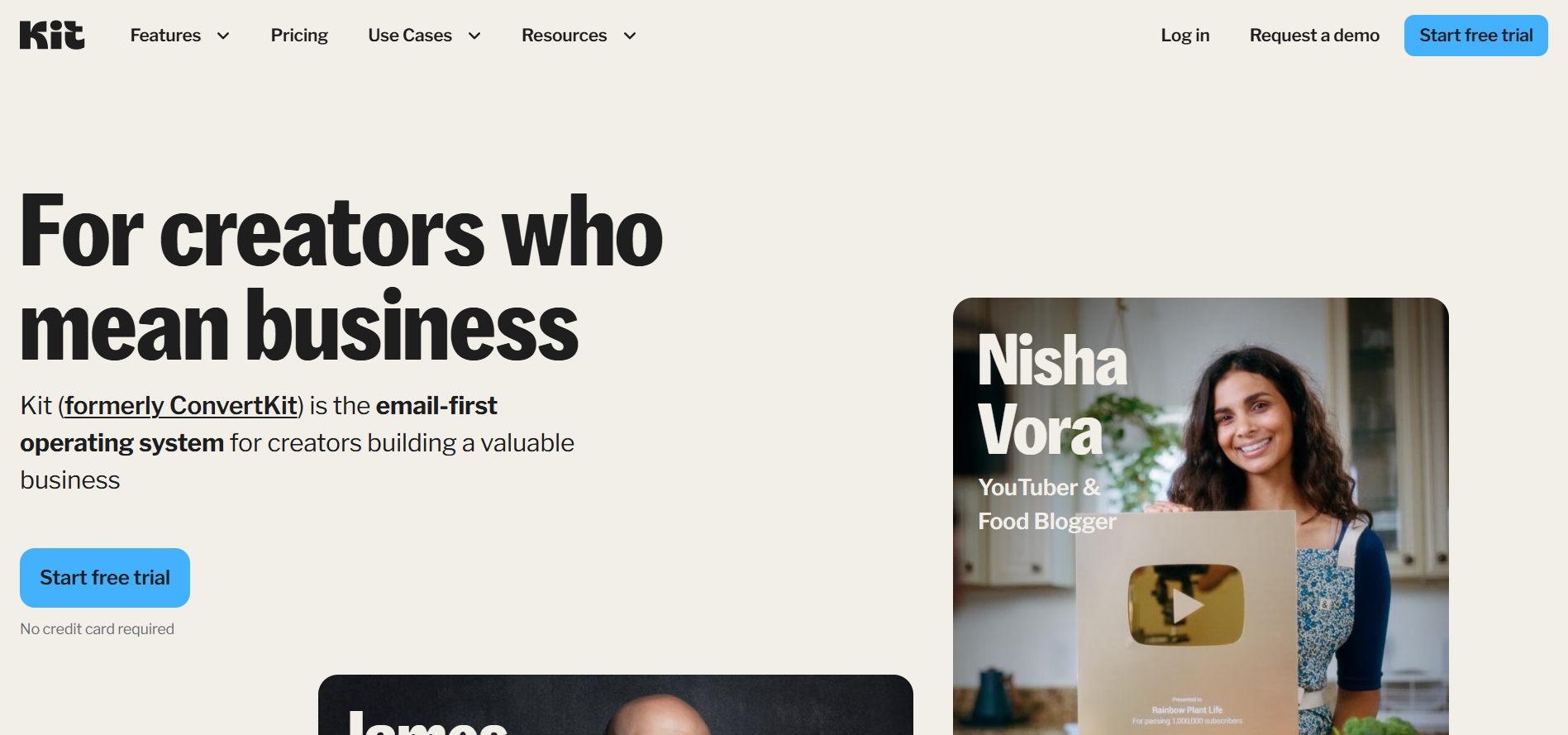
Task: Click the Nisha Vora name heading
Action: [1052, 394]
